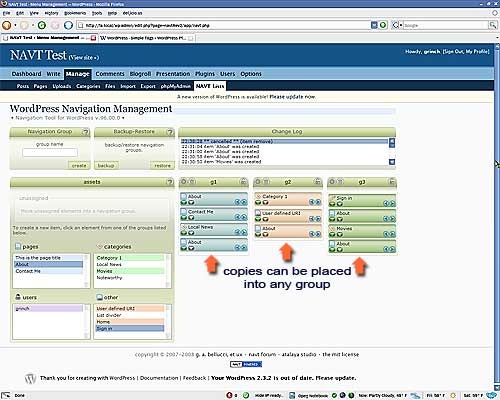Click the group name input field

point(50,152)
